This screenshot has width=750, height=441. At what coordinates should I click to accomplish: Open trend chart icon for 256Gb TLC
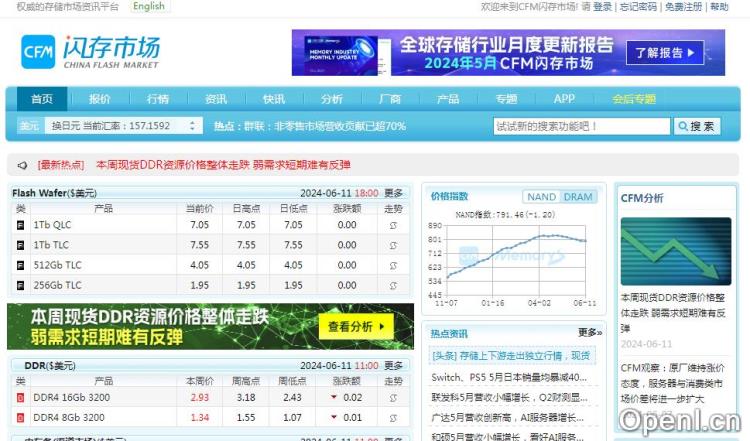[393, 286]
